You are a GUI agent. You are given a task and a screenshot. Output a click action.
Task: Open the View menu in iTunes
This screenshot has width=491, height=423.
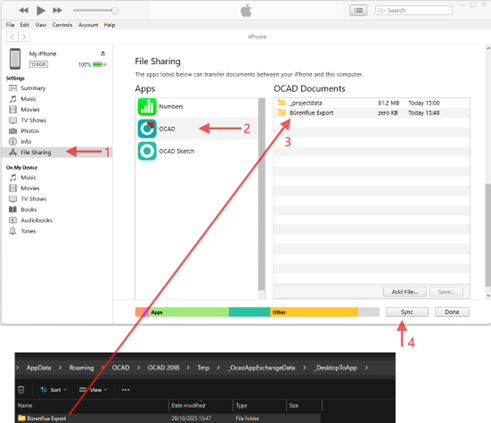coord(41,25)
